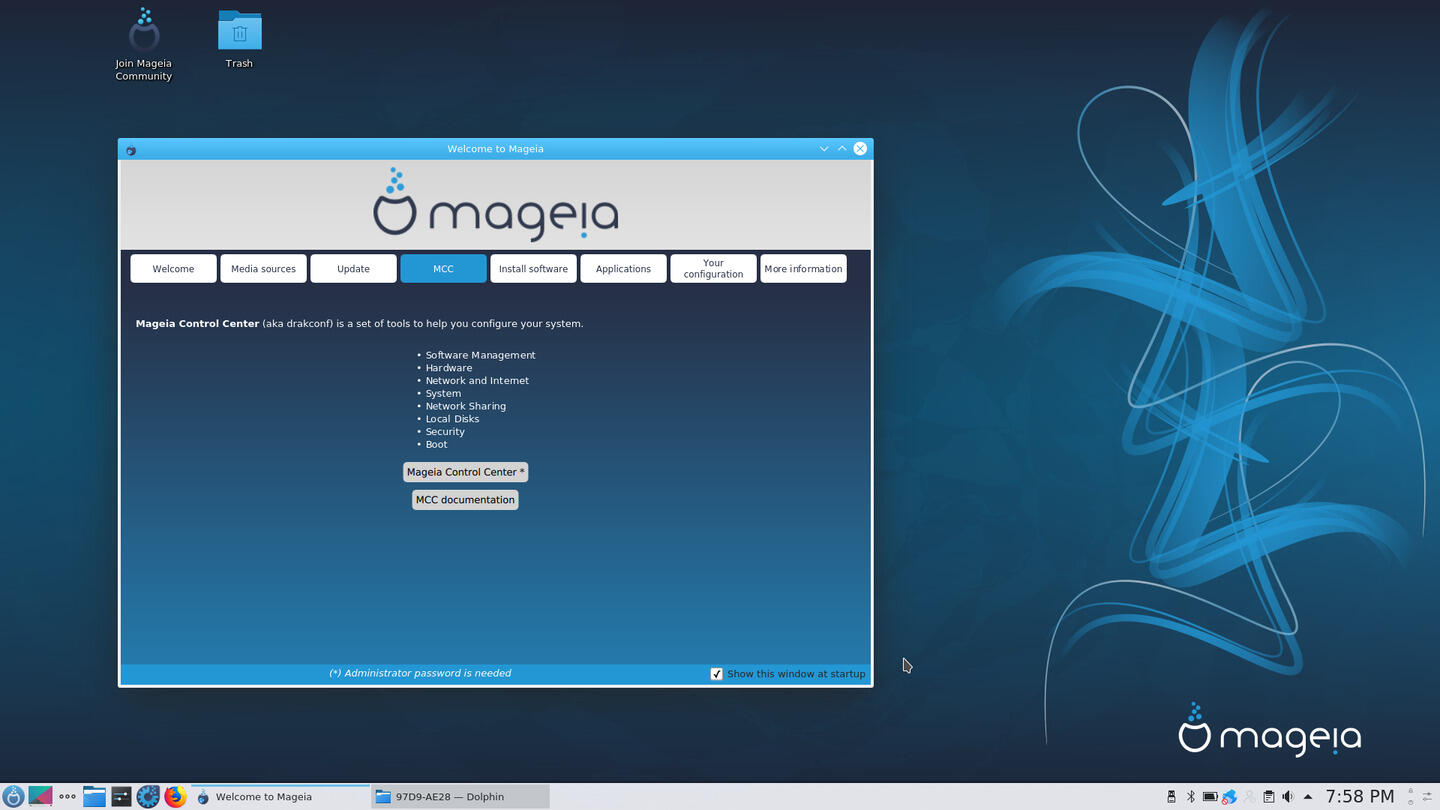Open System Settings sliders icon in taskbar
This screenshot has height=810, width=1440.
121,796
